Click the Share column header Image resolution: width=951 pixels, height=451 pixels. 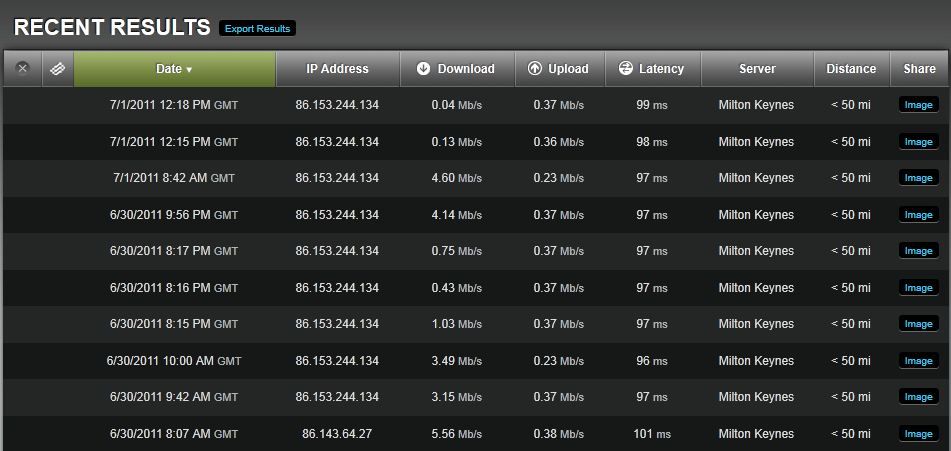pos(919,68)
